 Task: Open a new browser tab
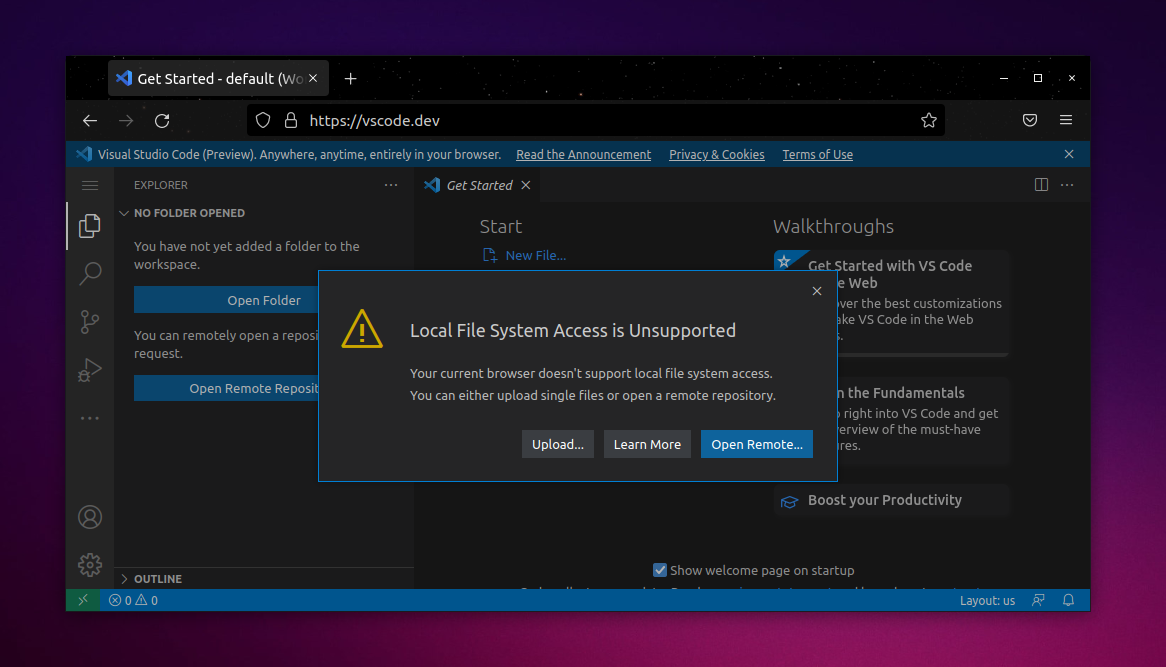(x=350, y=79)
